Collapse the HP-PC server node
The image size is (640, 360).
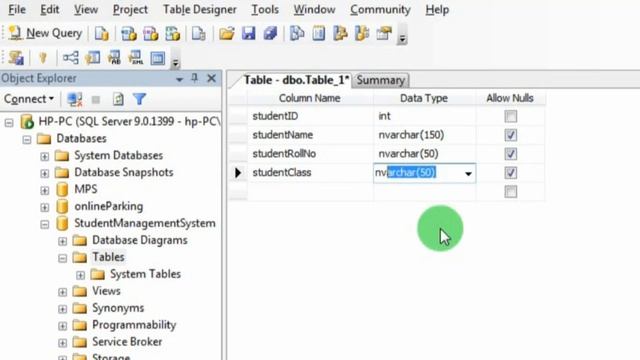click(9, 122)
